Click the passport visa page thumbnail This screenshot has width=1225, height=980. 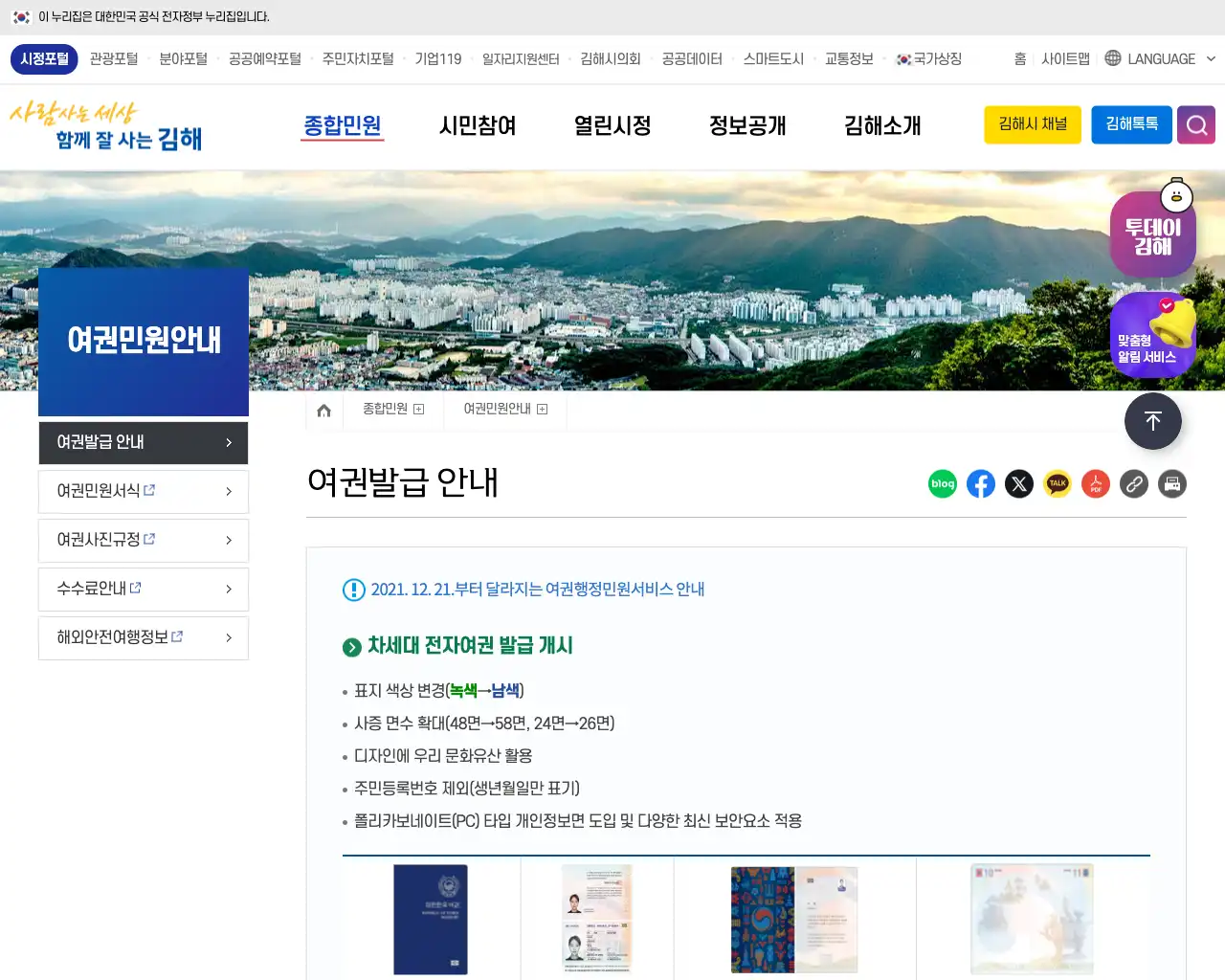(x=1032, y=920)
